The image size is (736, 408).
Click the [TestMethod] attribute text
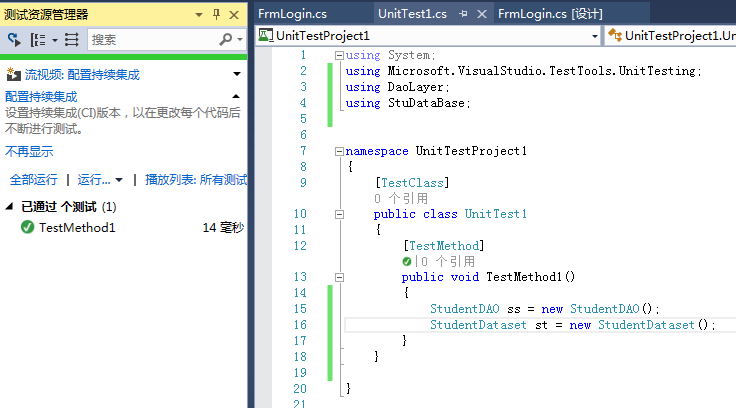[x=443, y=246]
